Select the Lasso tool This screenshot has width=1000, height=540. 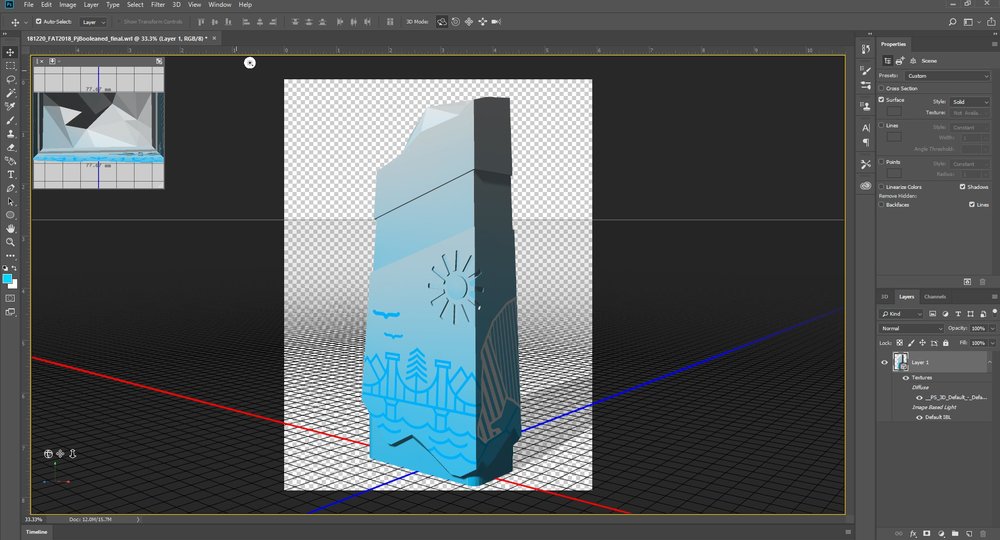coord(10,79)
